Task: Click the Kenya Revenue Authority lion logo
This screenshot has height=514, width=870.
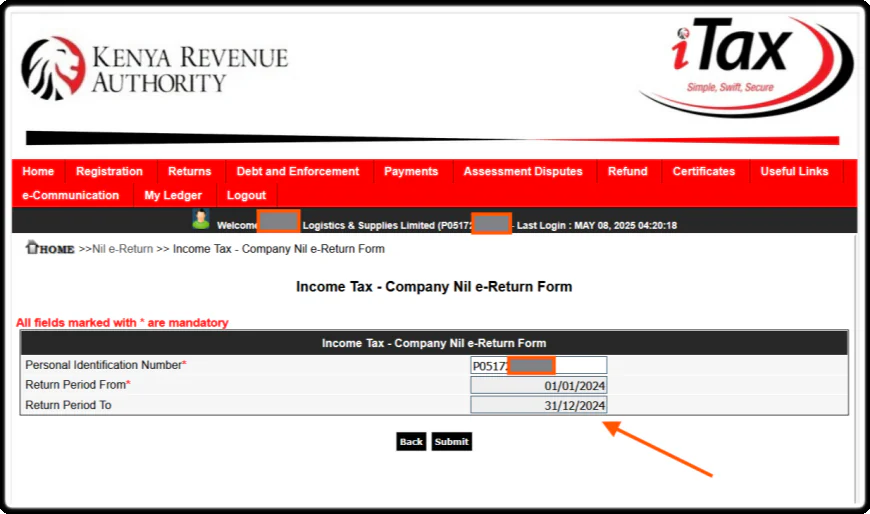Action: pos(54,68)
